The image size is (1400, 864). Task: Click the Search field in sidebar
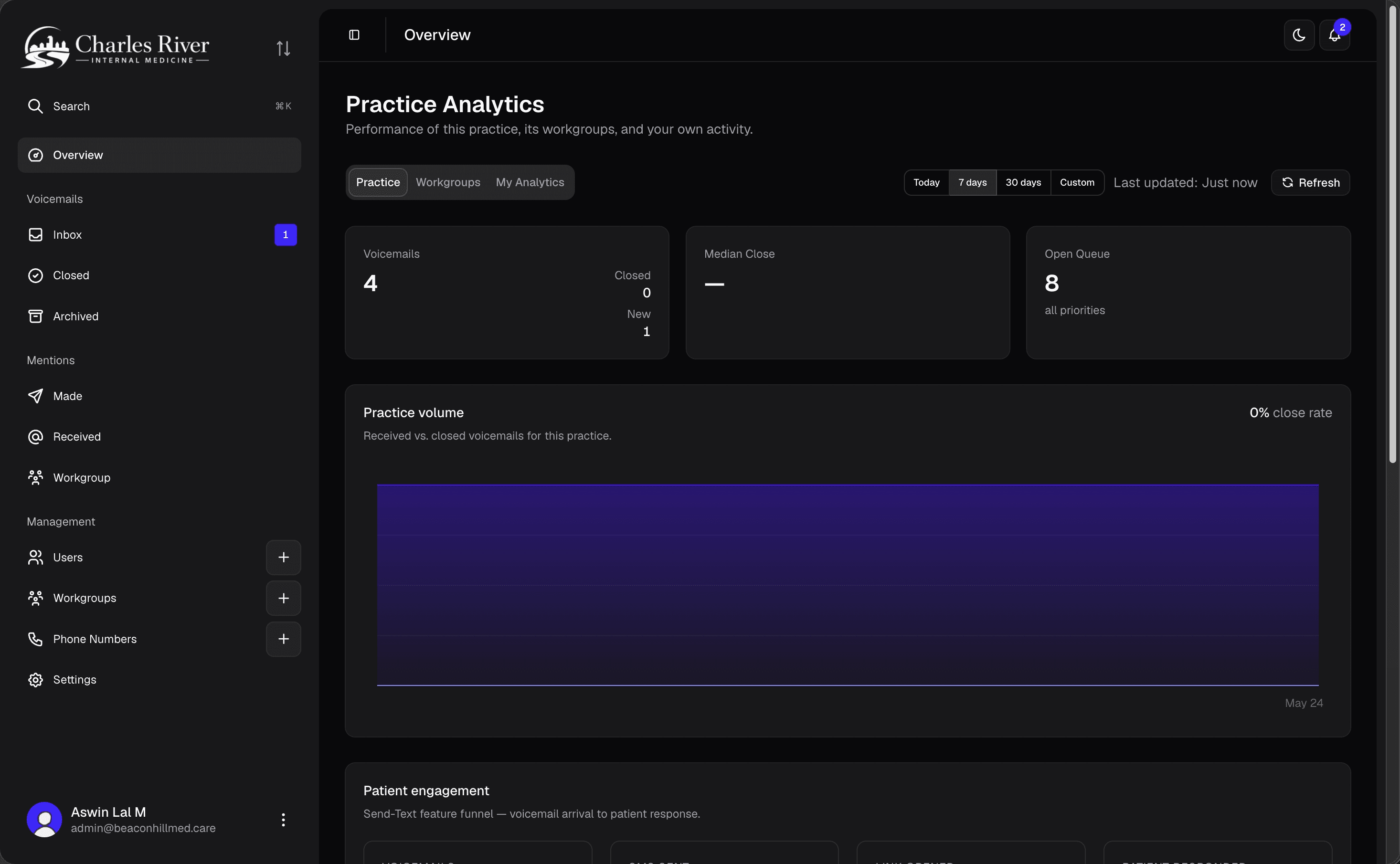coord(159,106)
